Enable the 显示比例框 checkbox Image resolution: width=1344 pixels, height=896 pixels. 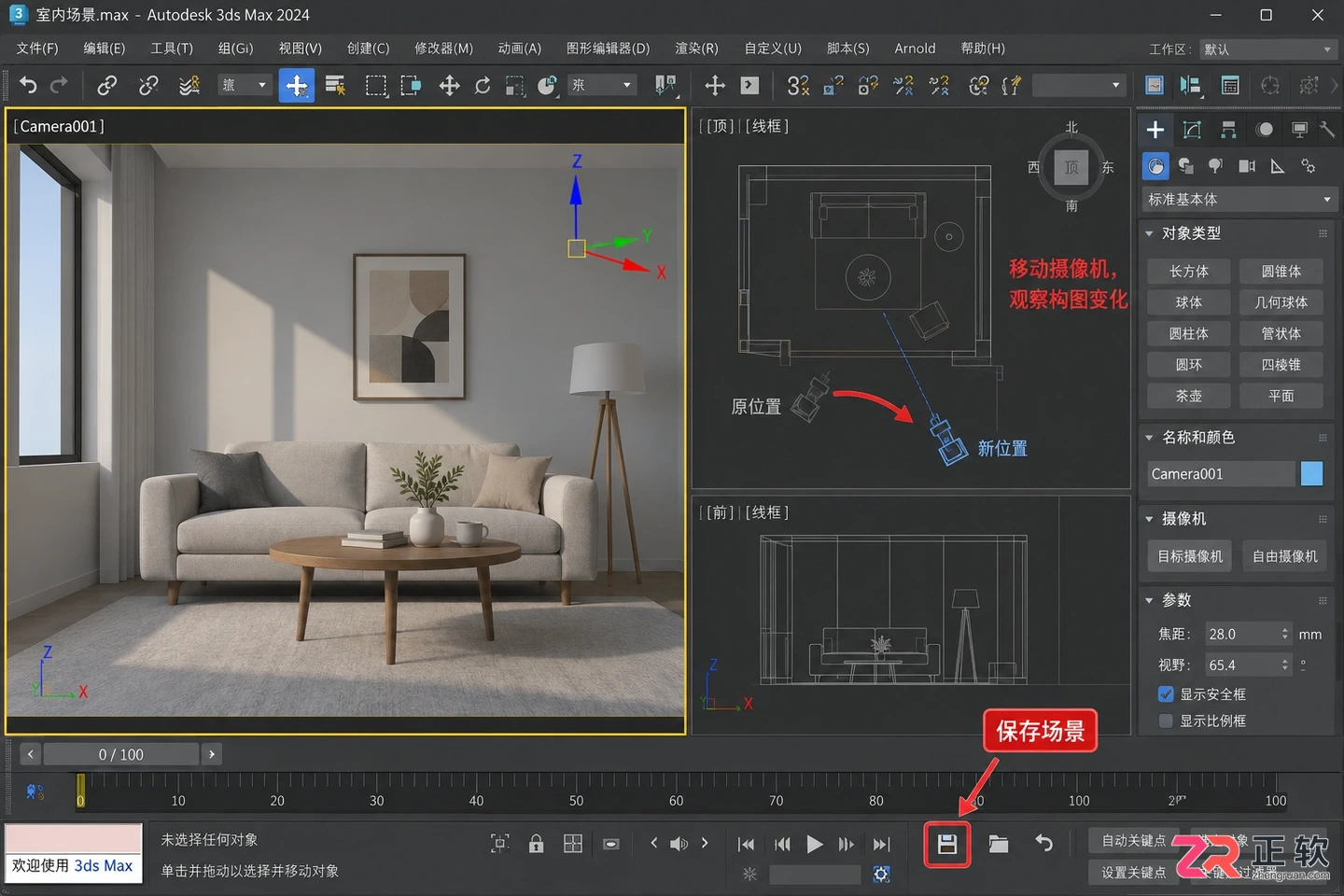click(1166, 721)
